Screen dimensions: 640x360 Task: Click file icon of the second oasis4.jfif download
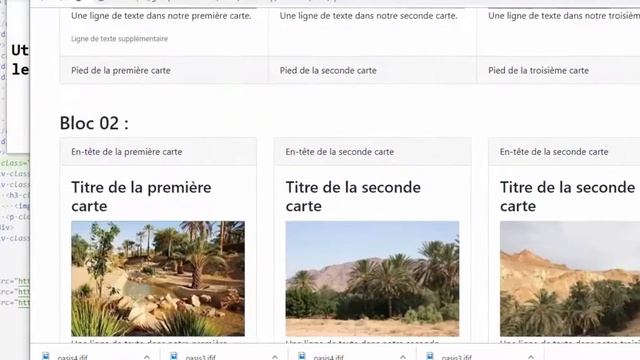302,356
